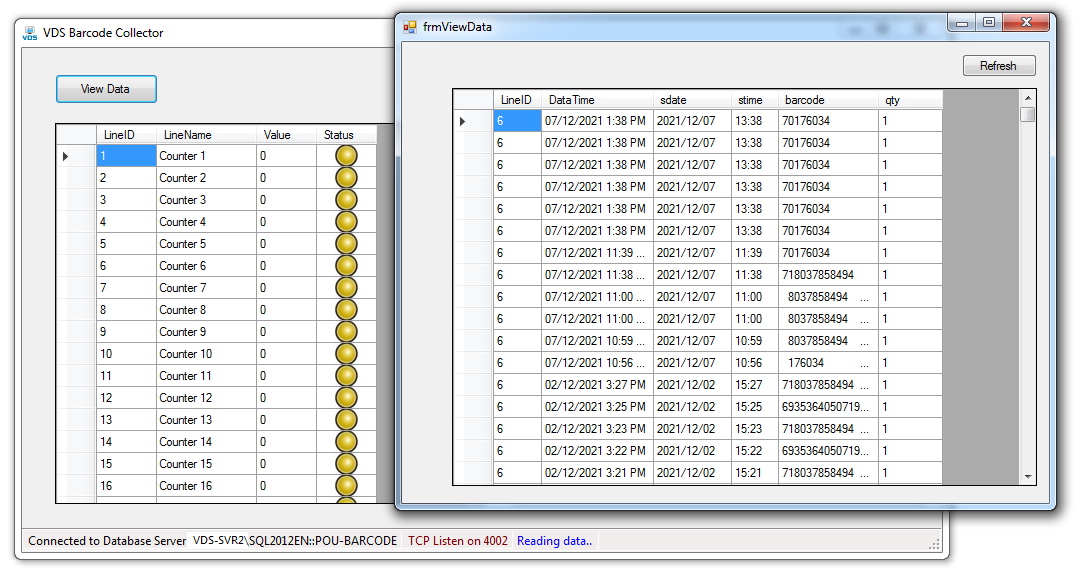
Task: Minimize the frmViewData window
Action: click(961, 23)
